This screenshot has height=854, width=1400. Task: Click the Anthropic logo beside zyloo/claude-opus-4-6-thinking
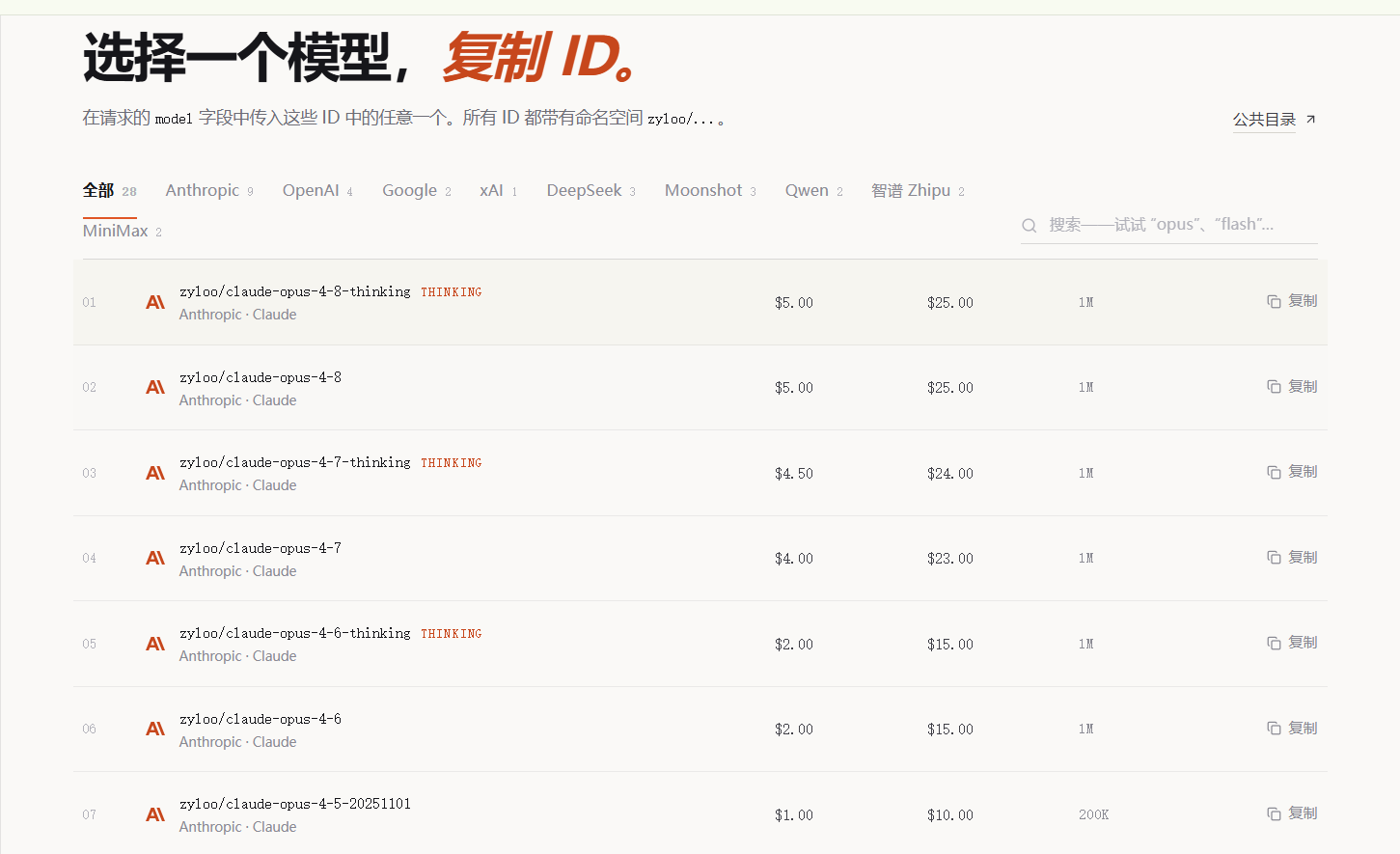pyautogui.click(x=155, y=644)
